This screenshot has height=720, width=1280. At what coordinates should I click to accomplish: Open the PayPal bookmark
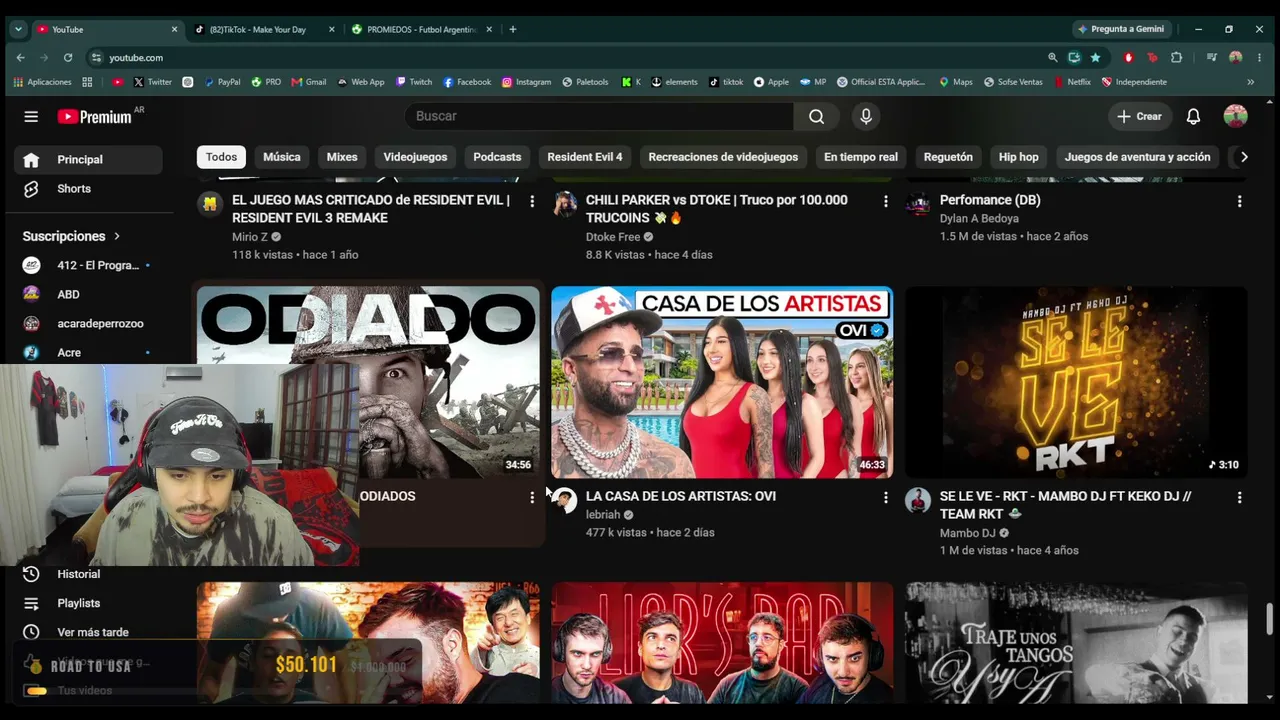(222, 82)
